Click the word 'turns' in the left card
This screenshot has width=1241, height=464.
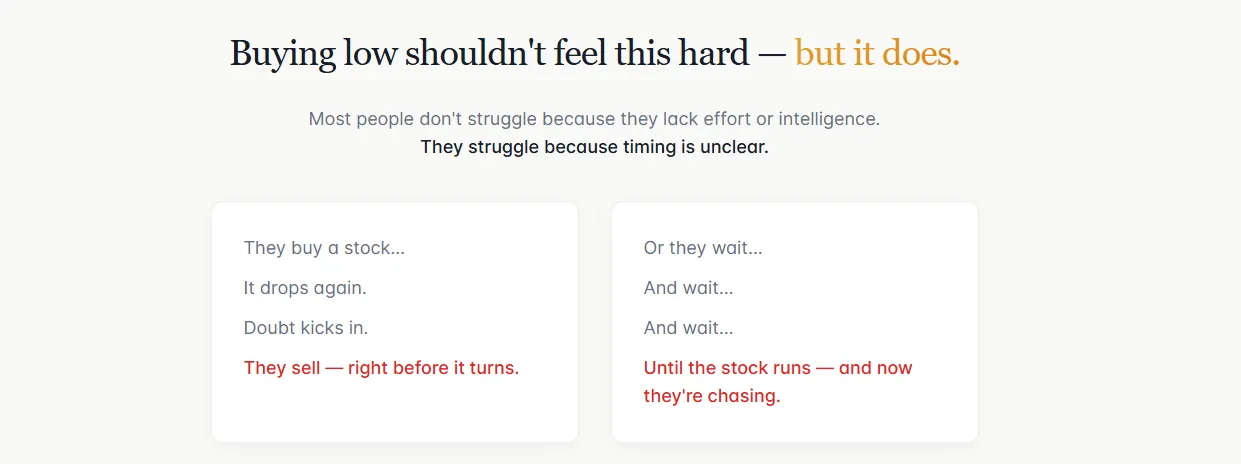(491, 368)
